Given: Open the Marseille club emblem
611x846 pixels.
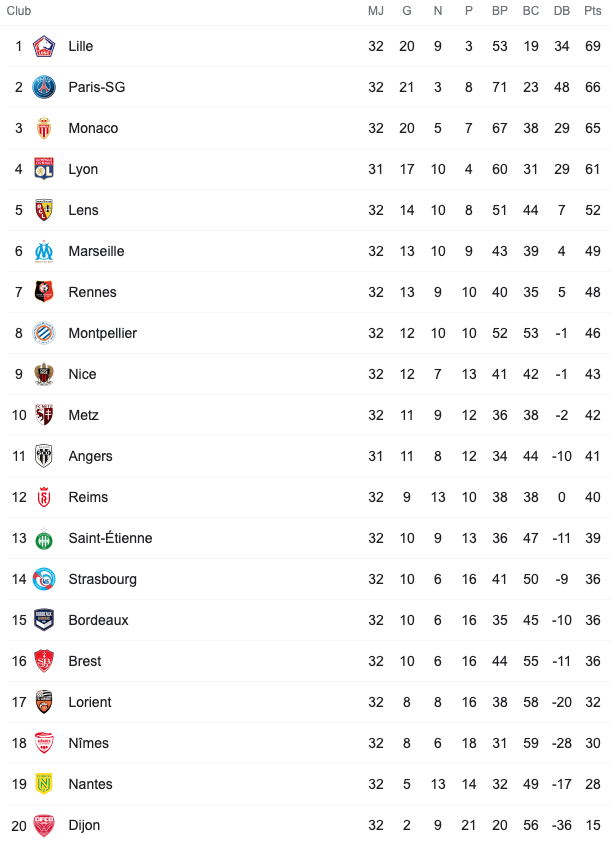Looking at the screenshot, I should click(x=44, y=251).
